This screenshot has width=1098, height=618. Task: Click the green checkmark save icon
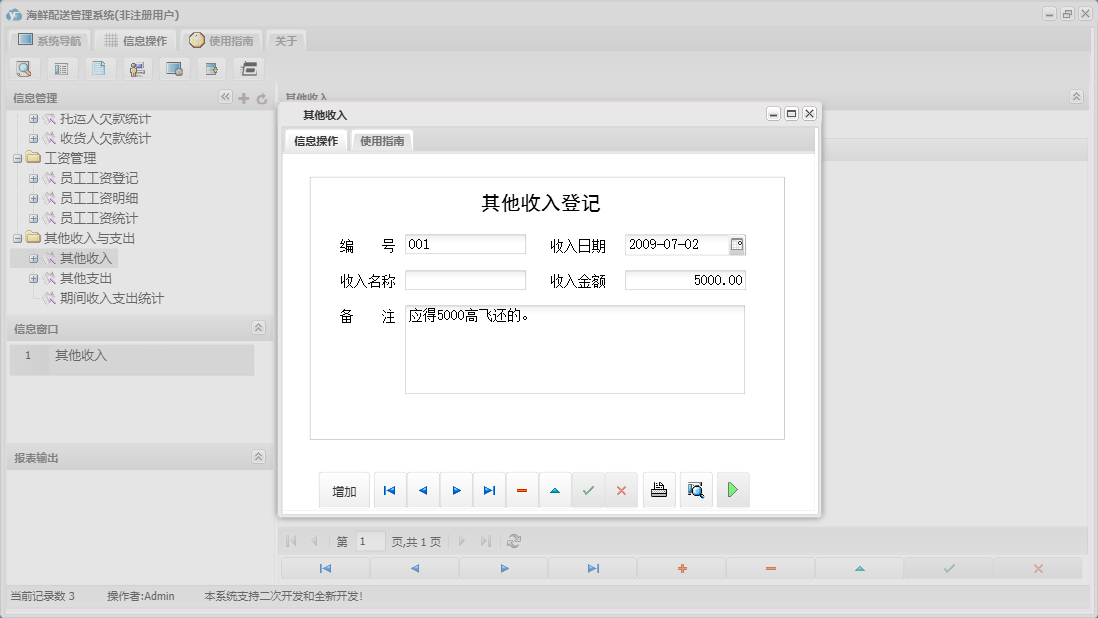(588, 490)
